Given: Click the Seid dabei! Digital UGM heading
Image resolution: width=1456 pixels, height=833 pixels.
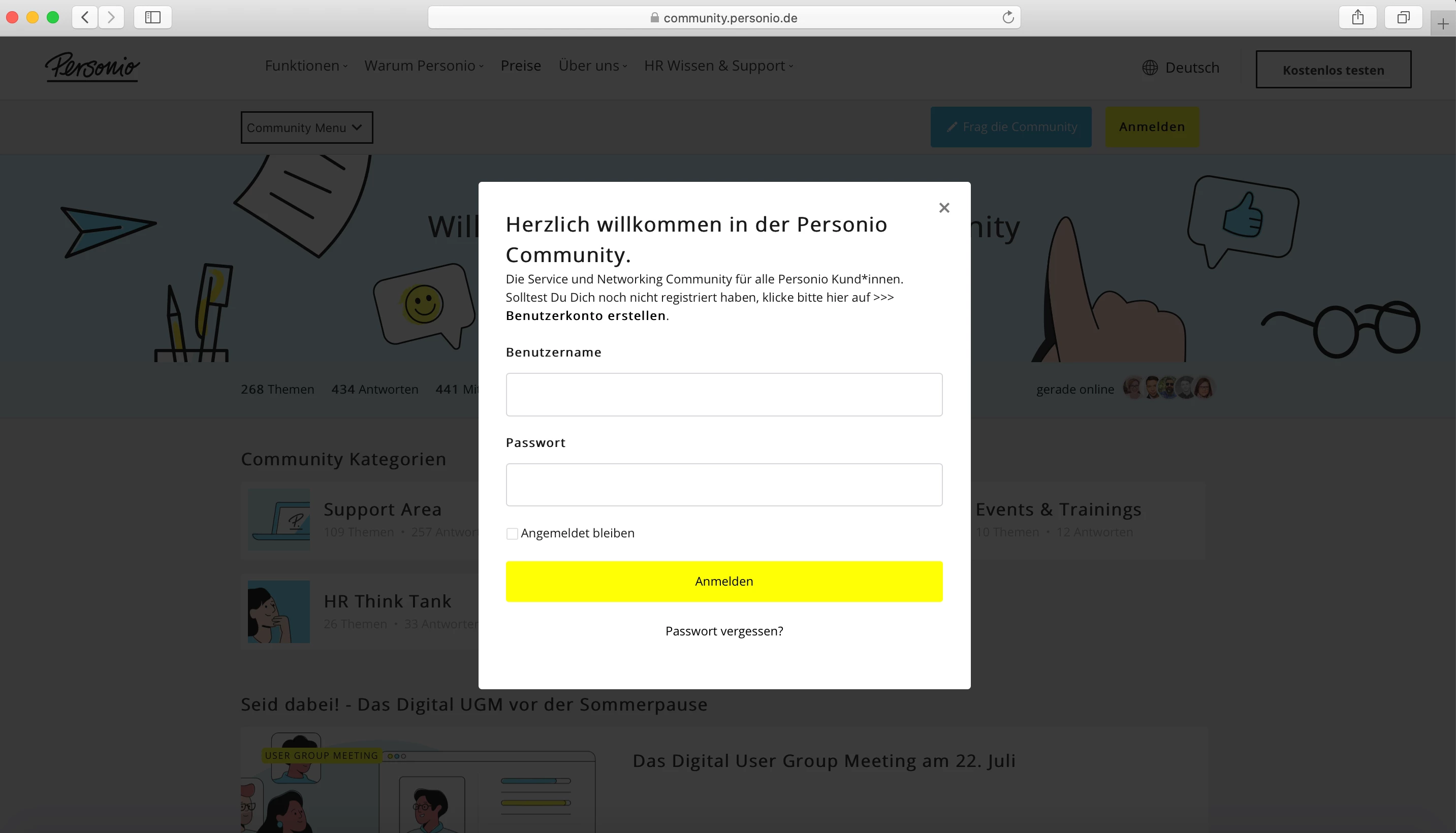Looking at the screenshot, I should [473, 704].
